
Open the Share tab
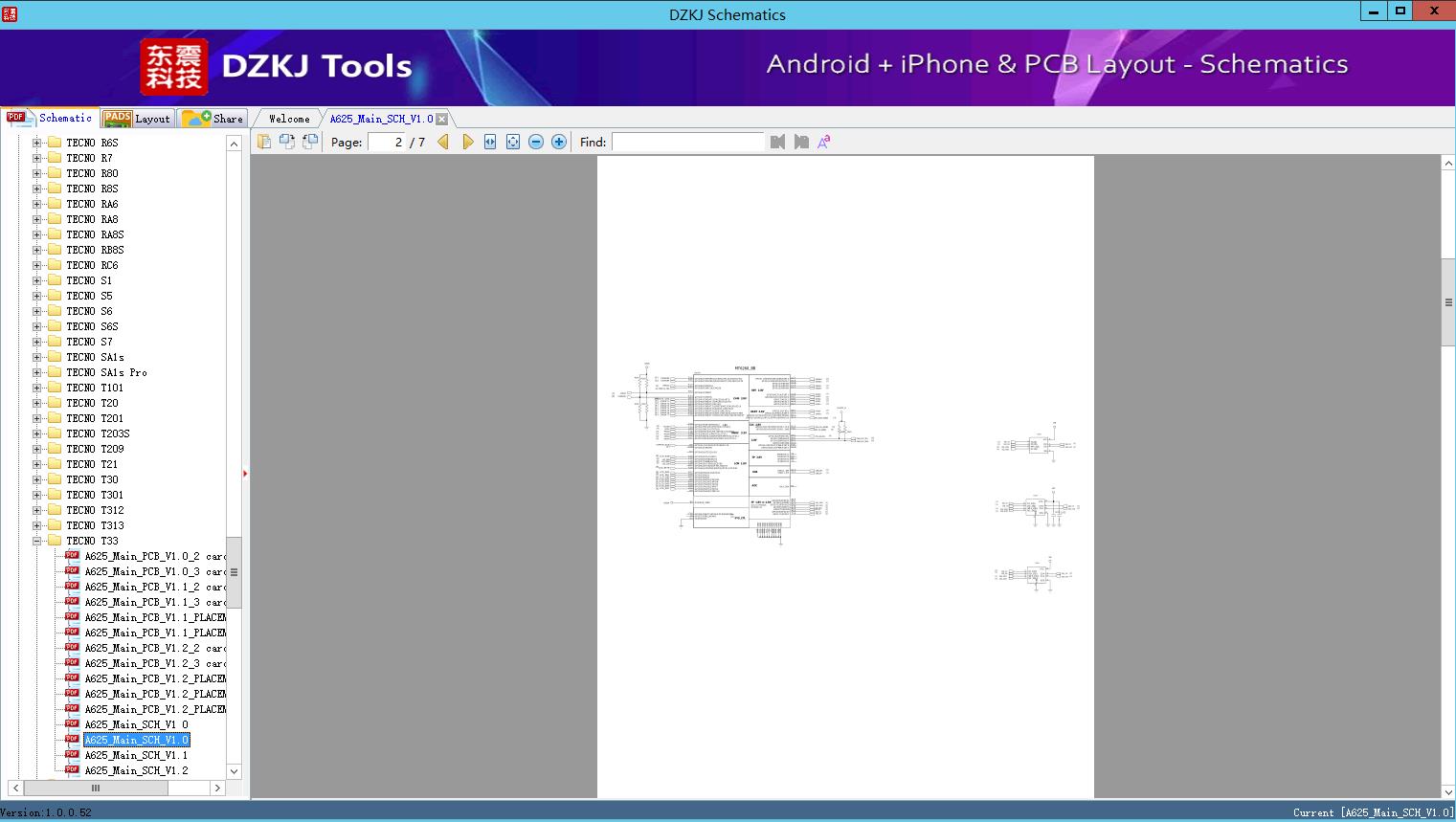213,119
